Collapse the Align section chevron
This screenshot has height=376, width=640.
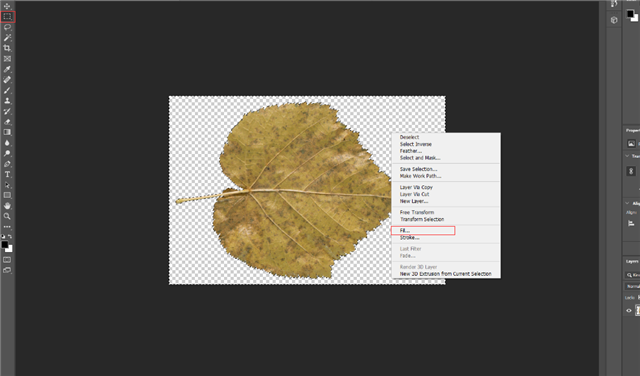628,203
